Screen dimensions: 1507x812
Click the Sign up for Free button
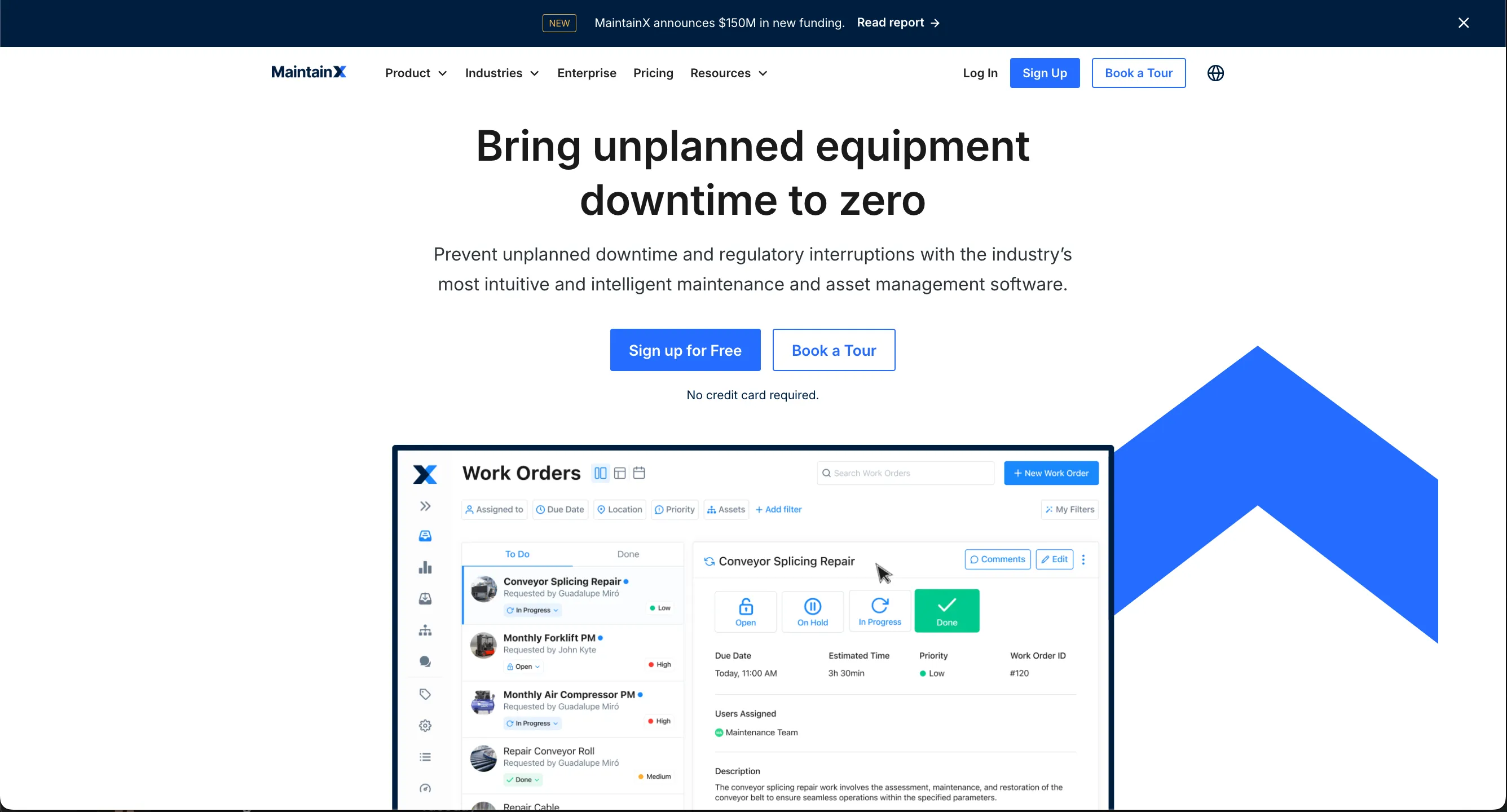coord(685,350)
